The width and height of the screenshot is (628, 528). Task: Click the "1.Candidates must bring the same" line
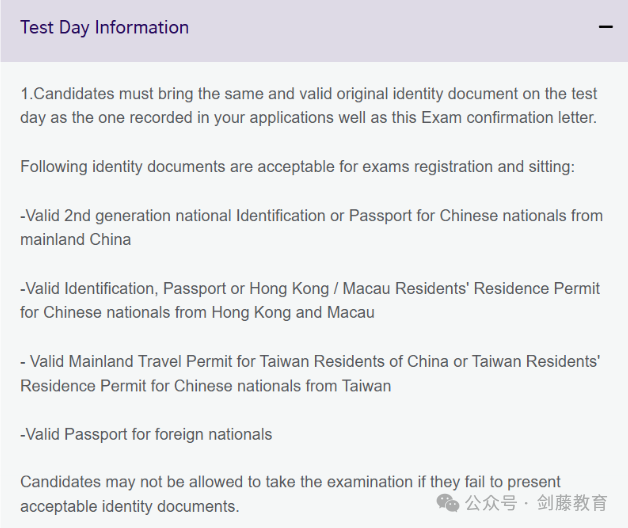(309, 94)
